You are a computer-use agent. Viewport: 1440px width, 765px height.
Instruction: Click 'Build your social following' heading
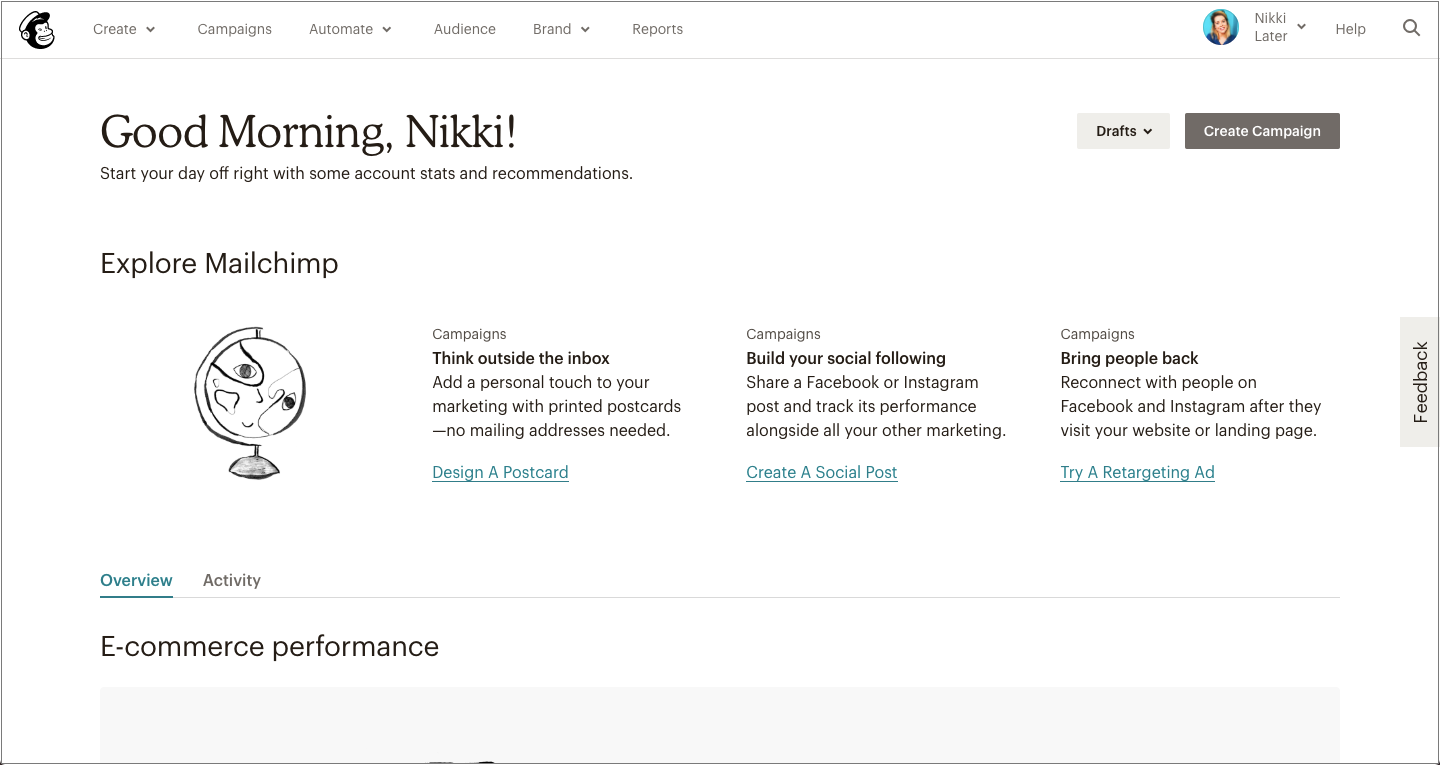(x=846, y=358)
